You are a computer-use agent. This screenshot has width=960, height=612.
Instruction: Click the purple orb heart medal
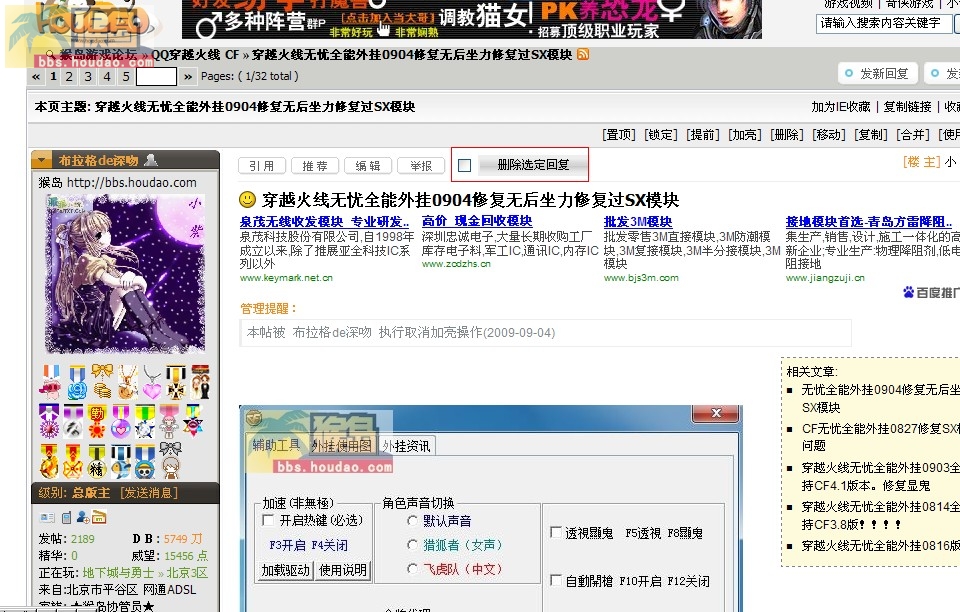[121, 421]
